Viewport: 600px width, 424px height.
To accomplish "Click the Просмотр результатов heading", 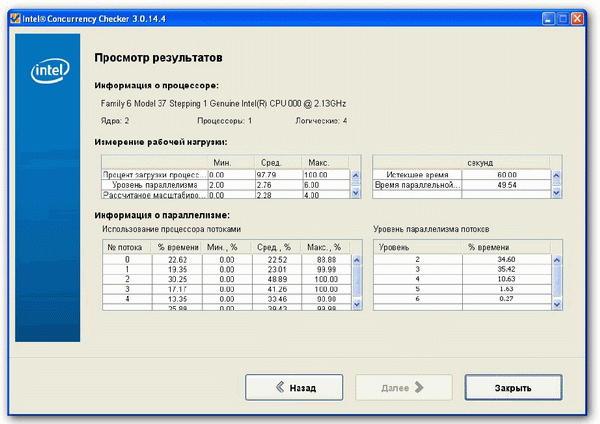I will (x=158, y=58).
